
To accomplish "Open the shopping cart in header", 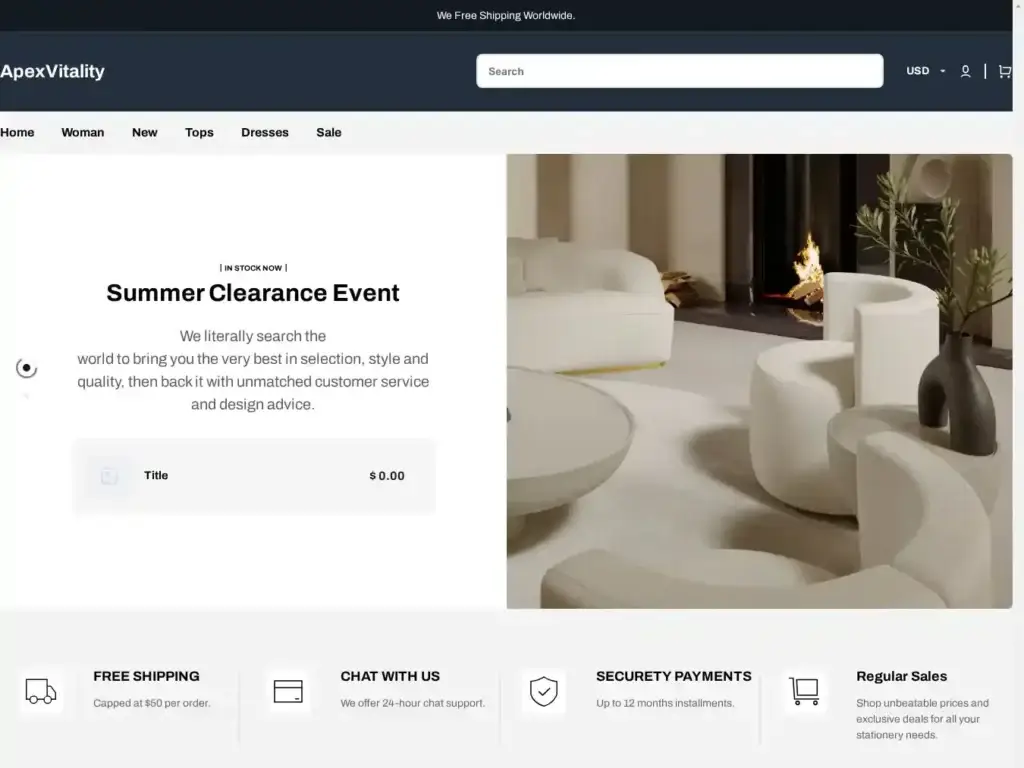I will pyautogui.click(x=1004, y=71).
